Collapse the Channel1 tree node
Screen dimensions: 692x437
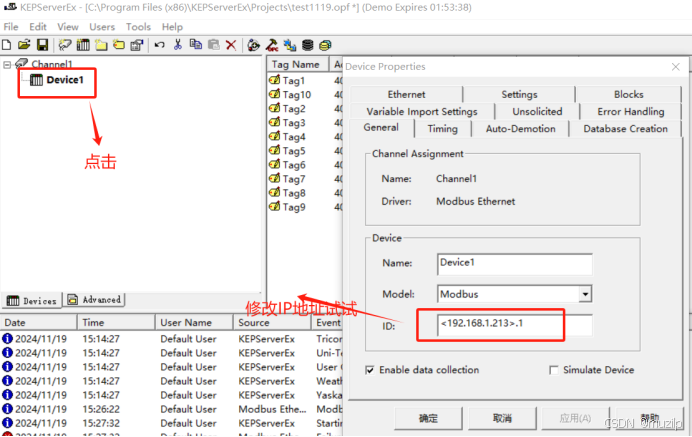pos(7,64)
